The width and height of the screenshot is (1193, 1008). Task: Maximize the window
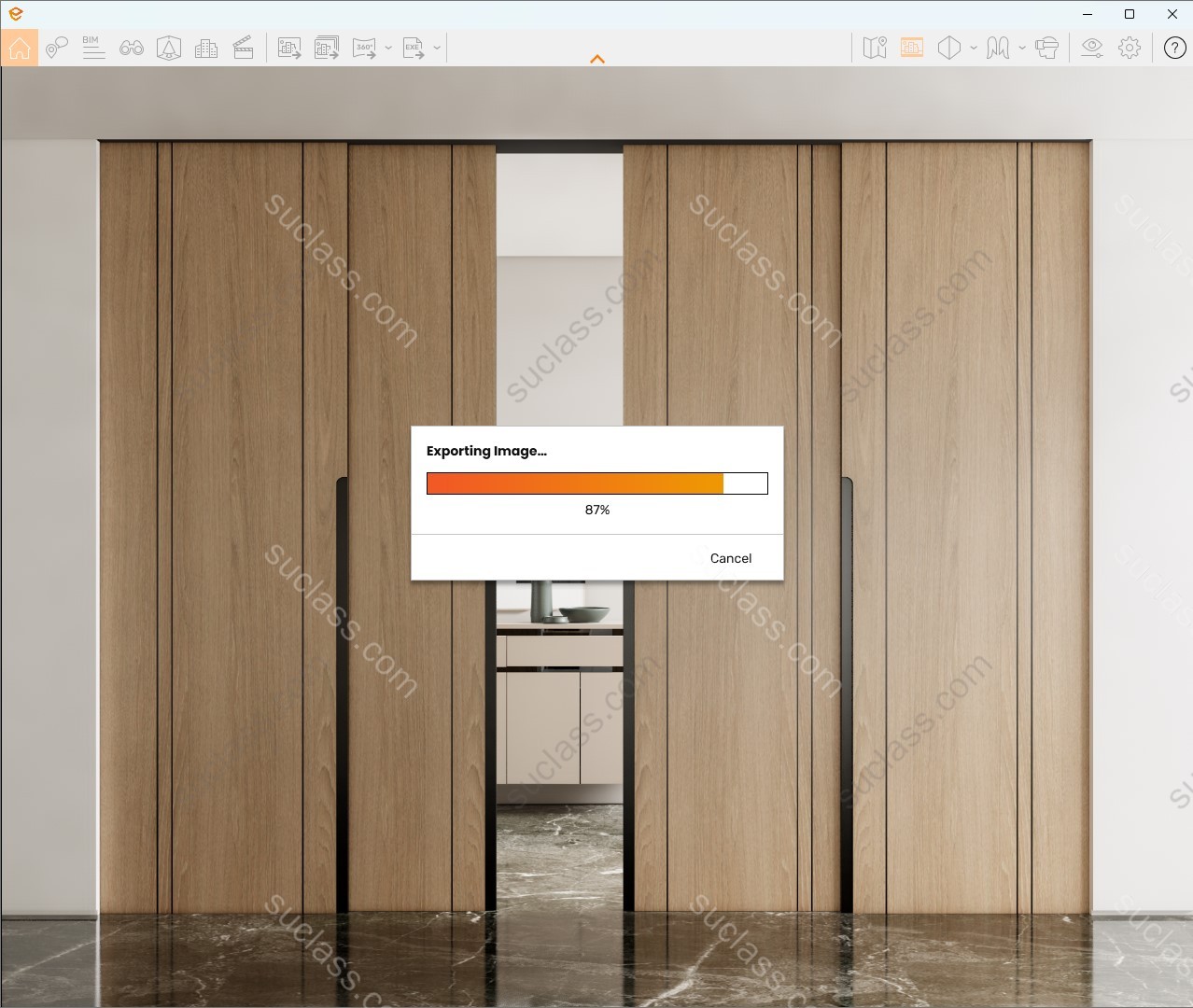point(1130,14)
